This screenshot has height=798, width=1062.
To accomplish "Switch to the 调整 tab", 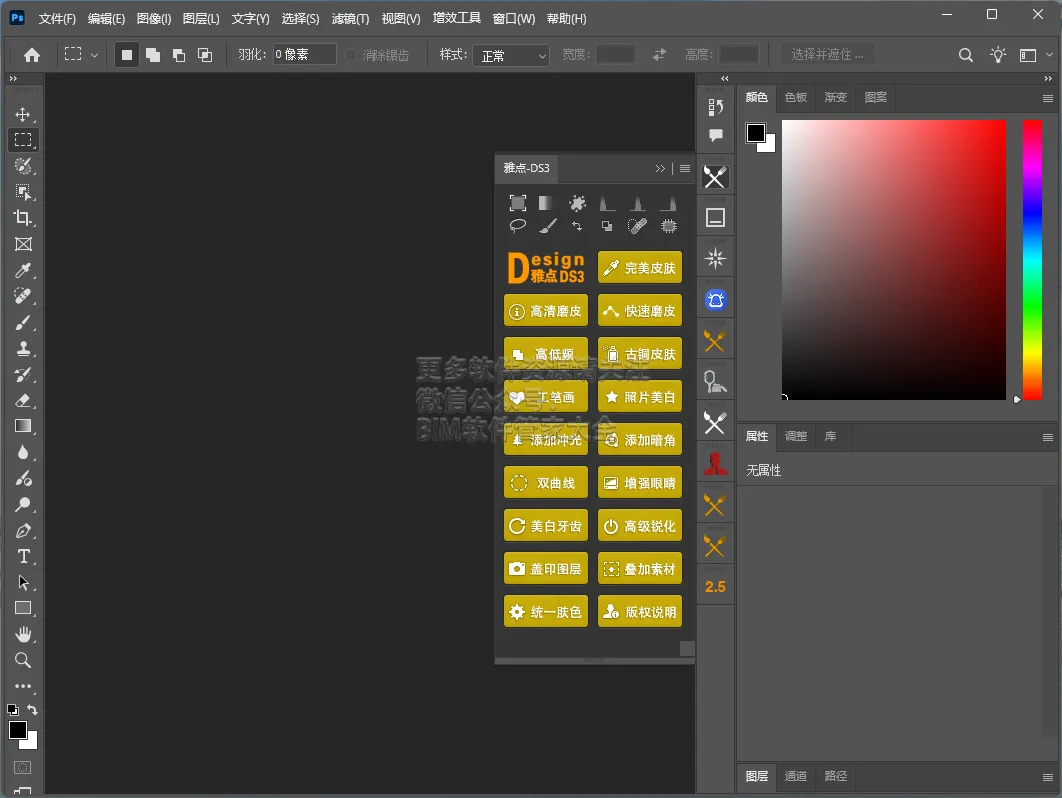I will (x=796, y=436).
